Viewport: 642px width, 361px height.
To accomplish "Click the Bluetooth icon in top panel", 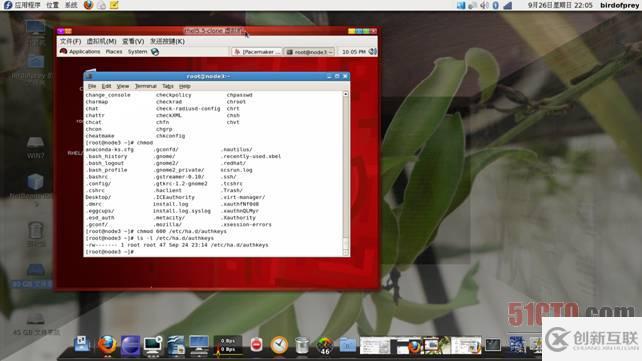I will [x=495, y=5].
